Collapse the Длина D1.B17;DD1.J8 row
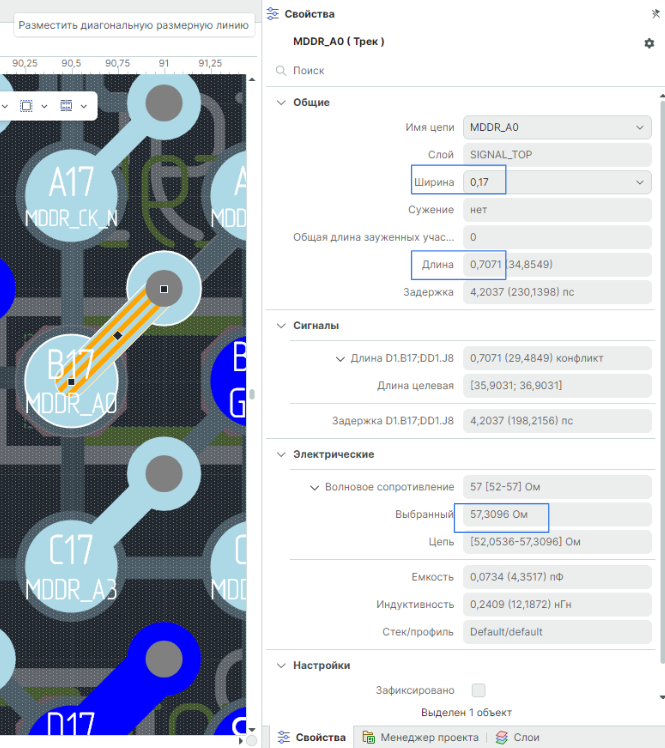The height and width of the screenshot is (748, 665). [x=340, y=359]
